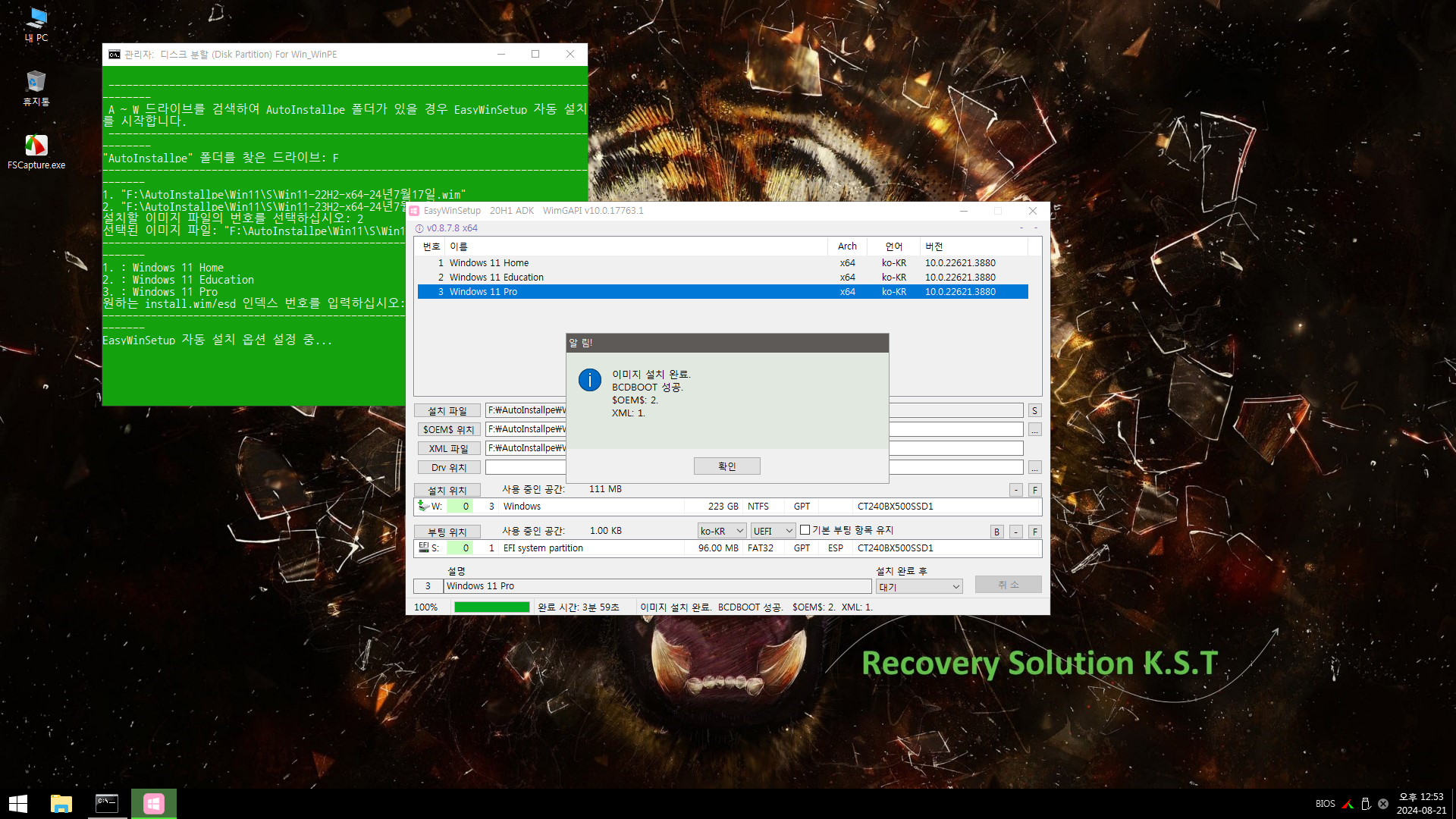Screen dimensions: 1456x819
Task: Click the gray circular X tray icon
Action: pyautogui.click(x=1383, y=804)
